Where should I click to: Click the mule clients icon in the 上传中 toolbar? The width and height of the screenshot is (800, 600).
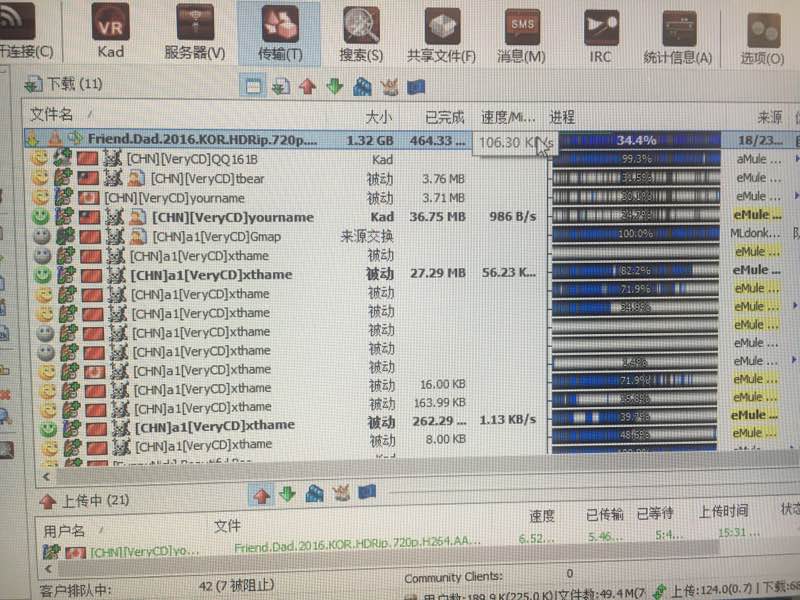point(341,492)
